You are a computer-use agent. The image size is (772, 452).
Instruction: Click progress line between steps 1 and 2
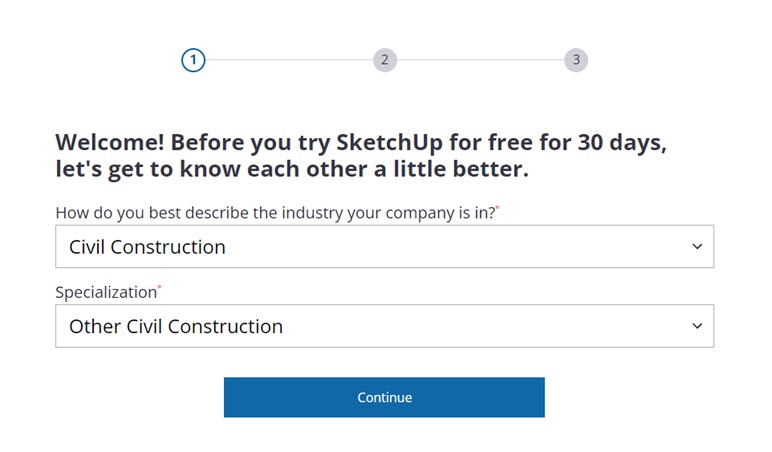pos(288,60)
